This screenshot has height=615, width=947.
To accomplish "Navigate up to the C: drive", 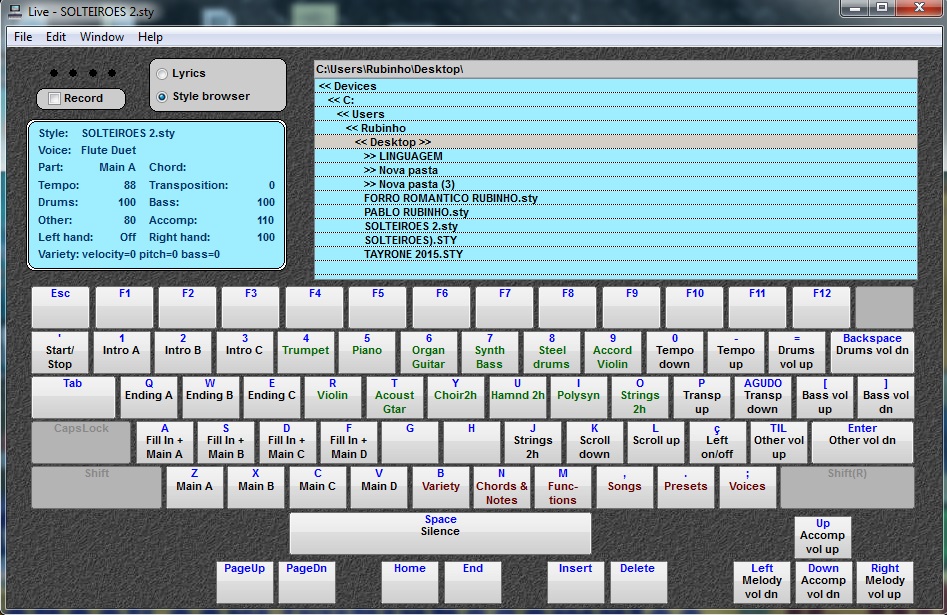I will (615, 100).
